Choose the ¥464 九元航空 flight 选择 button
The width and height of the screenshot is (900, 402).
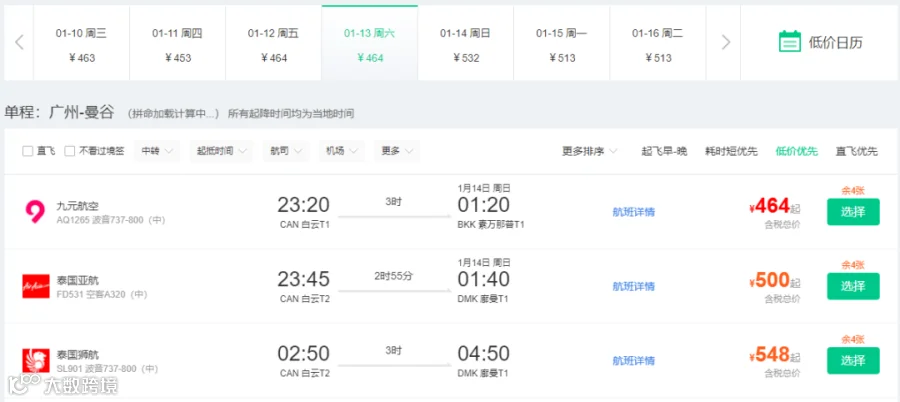853,212
